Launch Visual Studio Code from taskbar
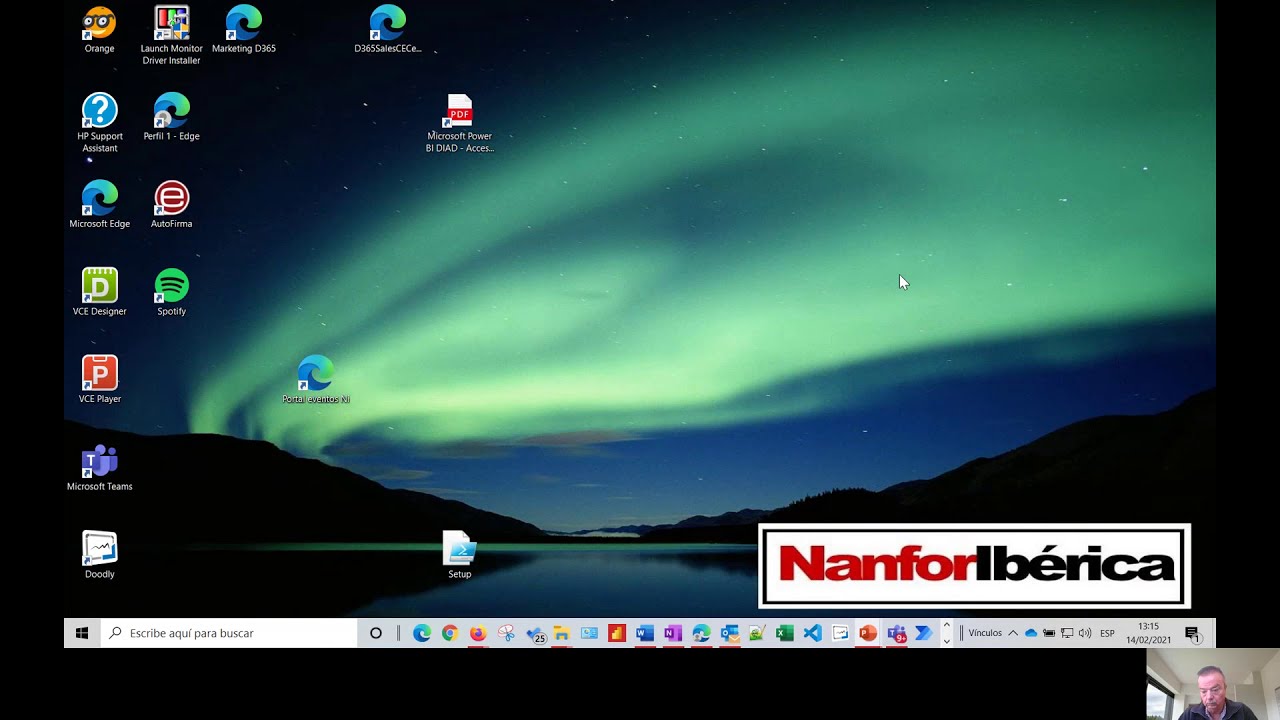1280x720 pixels. (812, 633)
